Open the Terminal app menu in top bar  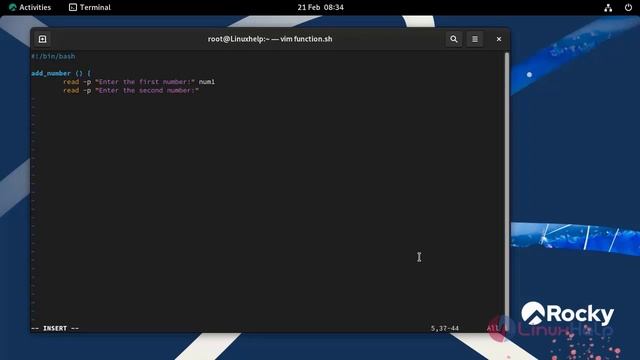tap(90, 7)
